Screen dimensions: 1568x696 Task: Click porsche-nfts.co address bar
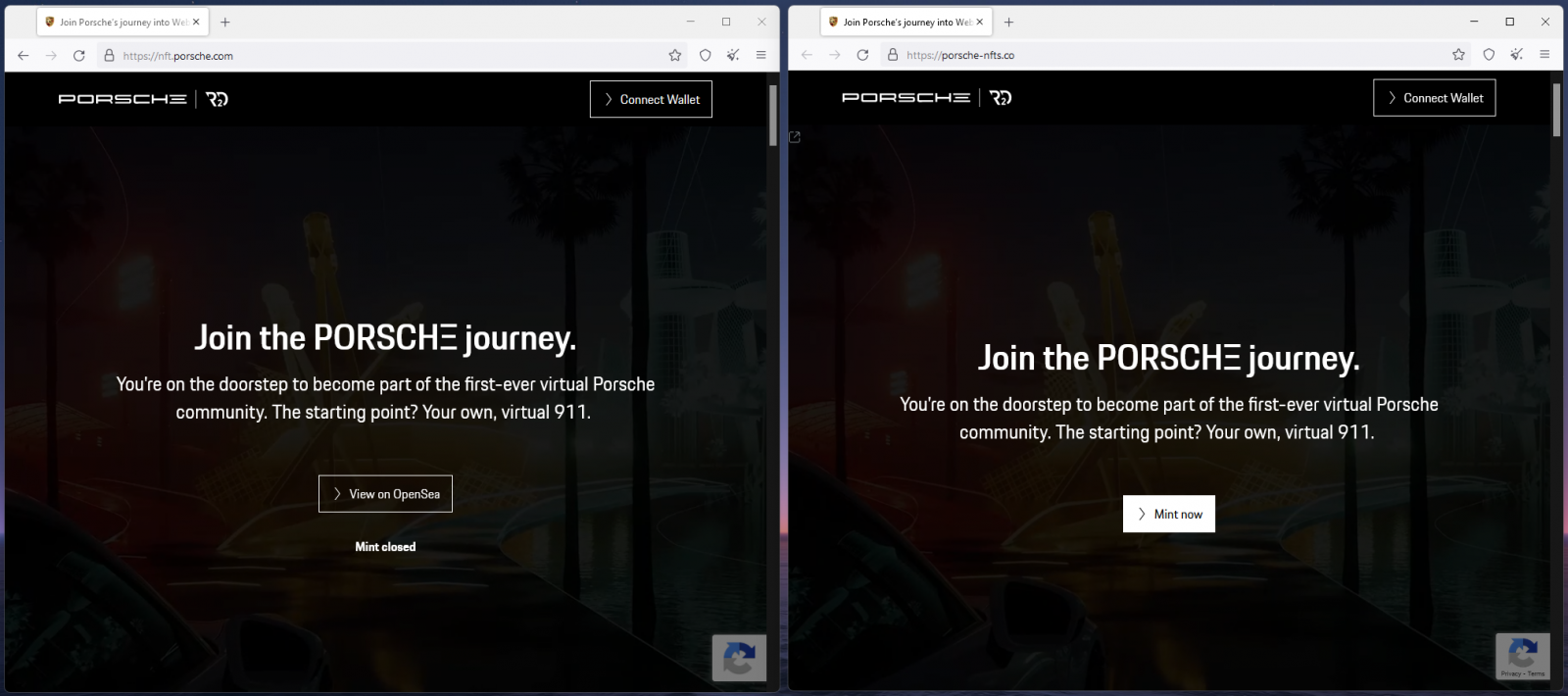1176,55
